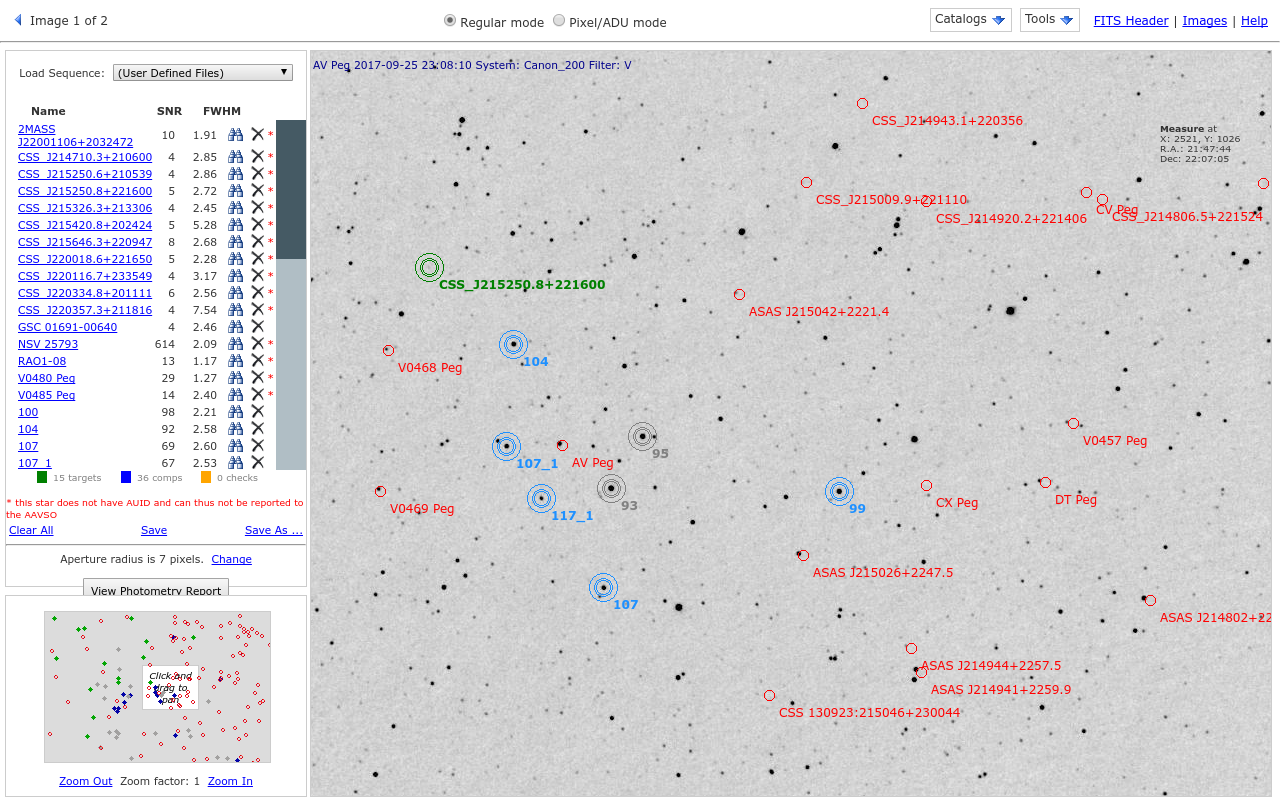The height and width of the screenshot is (800, 1280).
Task: Open the FITS Header link
Action: 1130,21
